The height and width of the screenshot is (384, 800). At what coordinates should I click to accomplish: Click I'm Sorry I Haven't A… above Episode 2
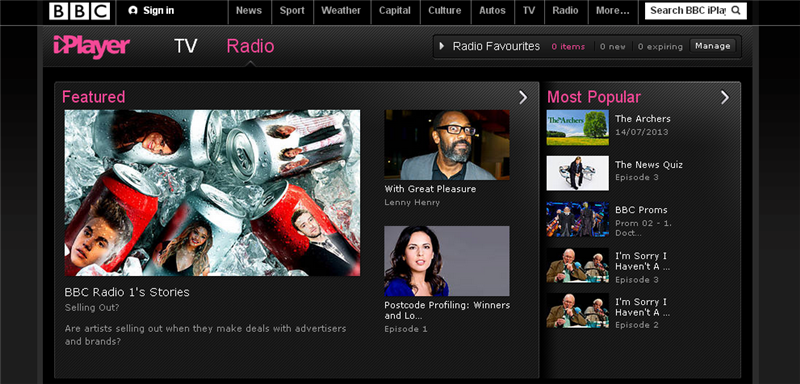coord(642,307)
